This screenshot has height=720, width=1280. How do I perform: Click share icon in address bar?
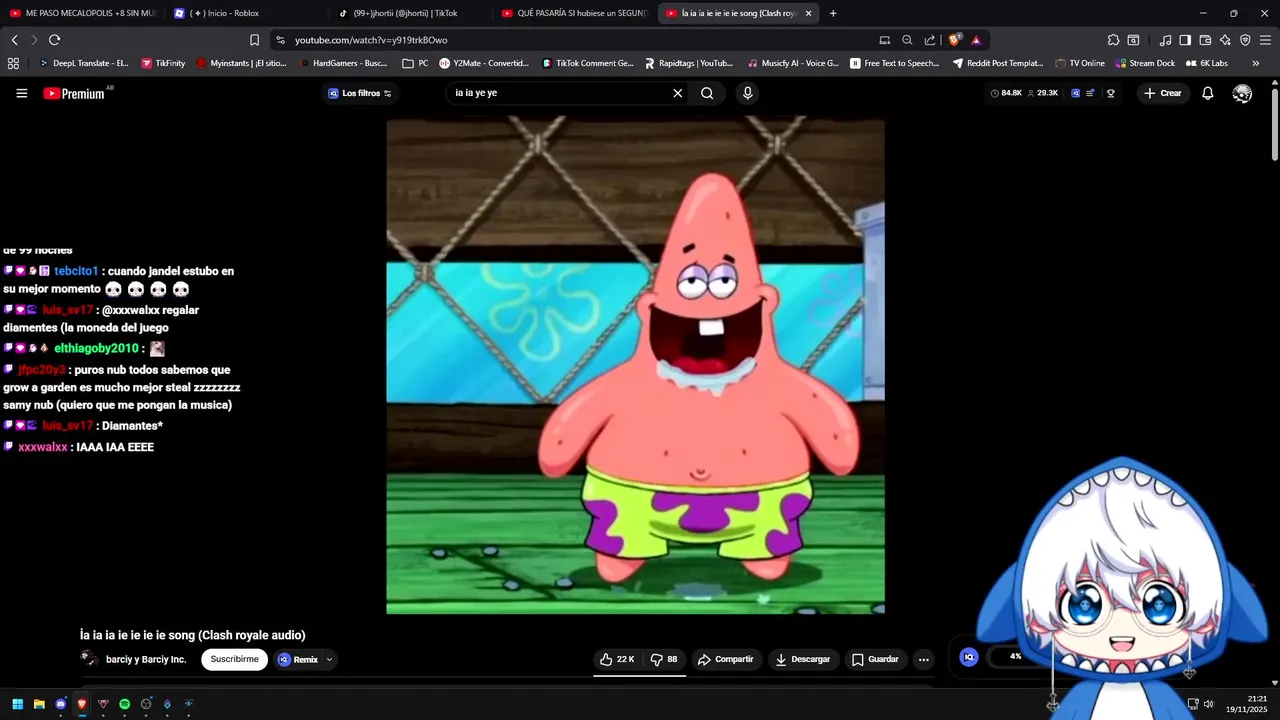point(930,40)
